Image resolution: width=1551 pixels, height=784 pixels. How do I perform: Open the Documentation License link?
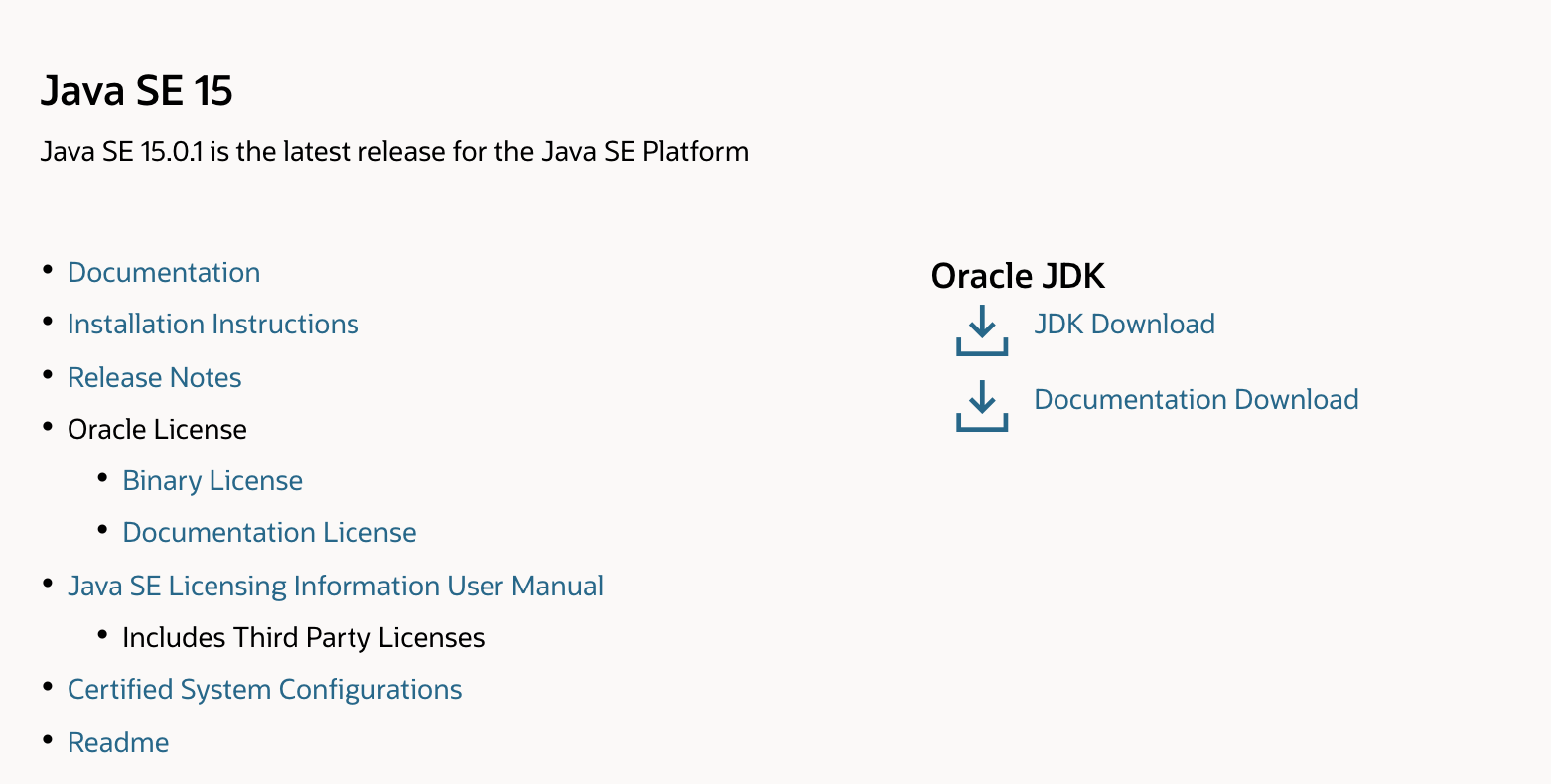tap(269, 533)
